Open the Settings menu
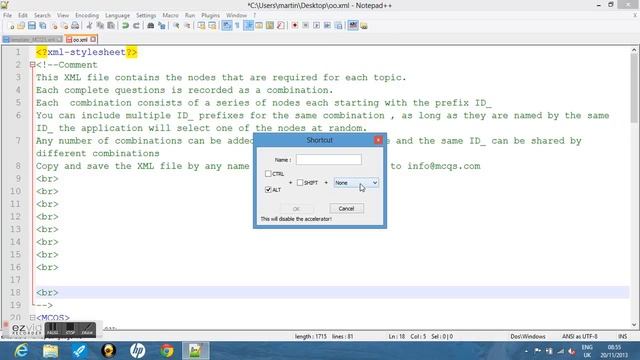 point(146,16)
